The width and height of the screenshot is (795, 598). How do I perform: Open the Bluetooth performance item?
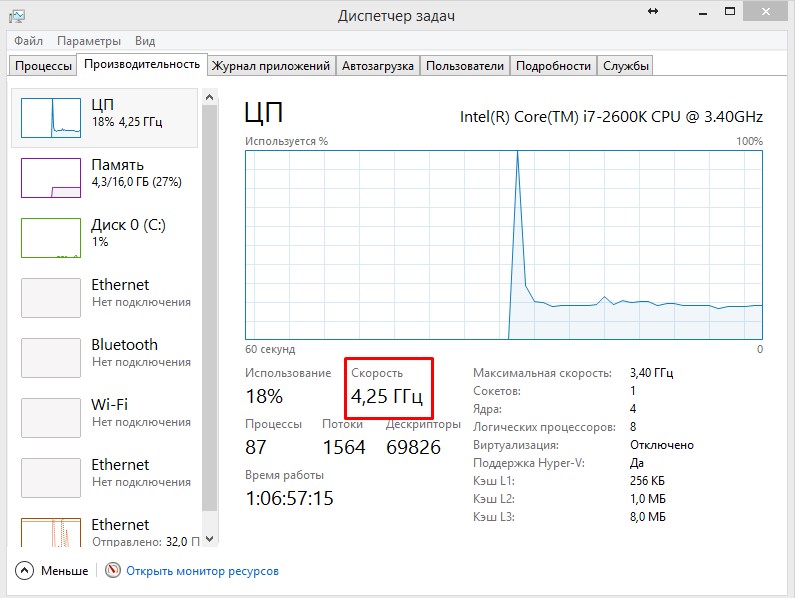[x=104, y=358]
